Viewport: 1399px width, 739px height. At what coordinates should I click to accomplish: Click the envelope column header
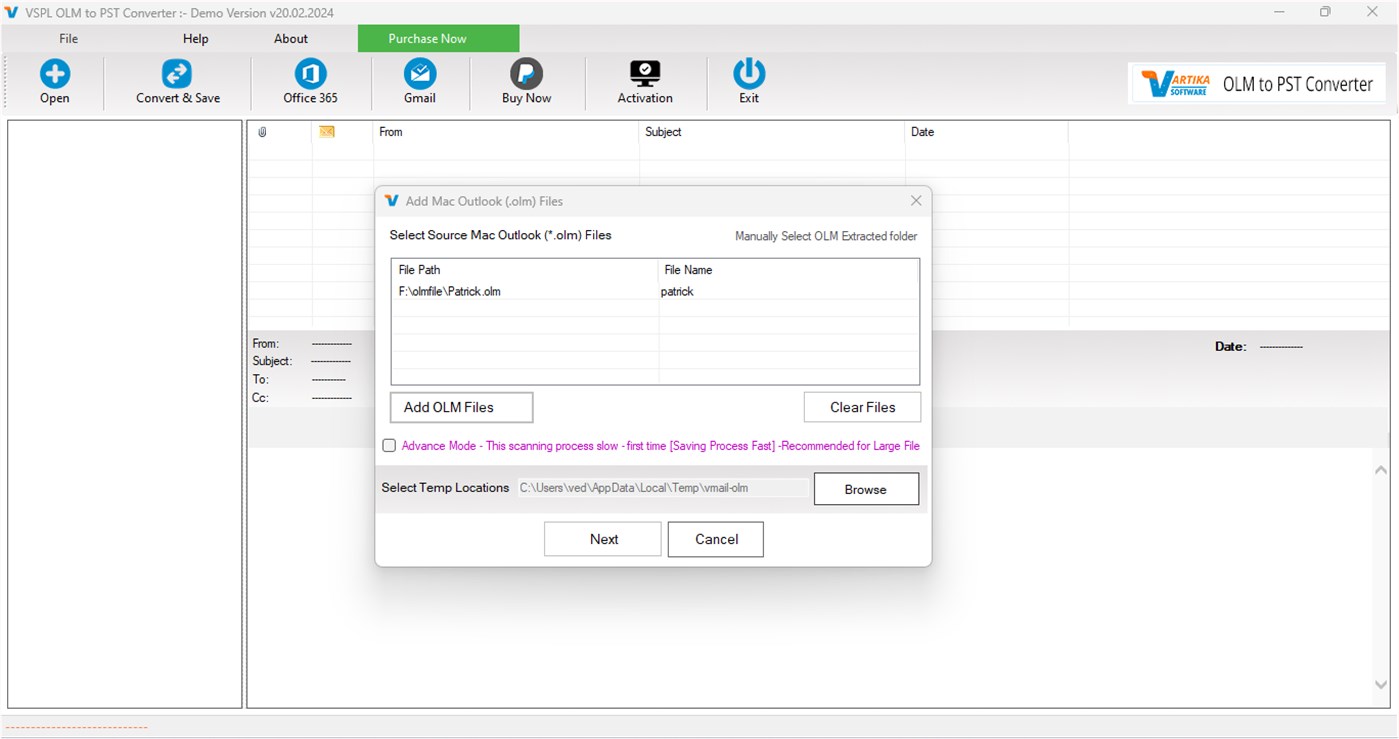coord(325,131)
